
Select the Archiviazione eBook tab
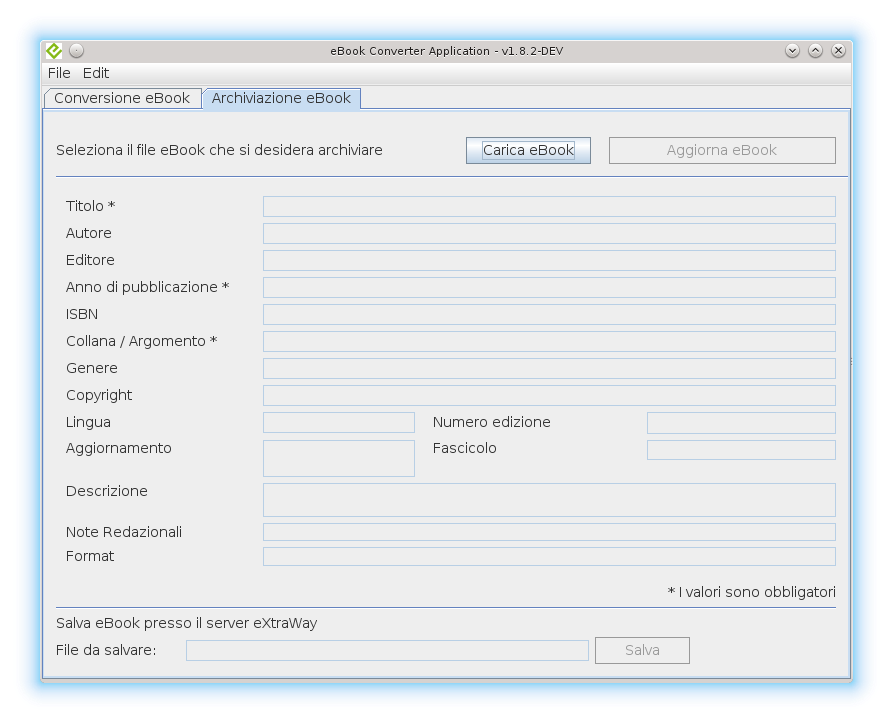coord(281,98)
